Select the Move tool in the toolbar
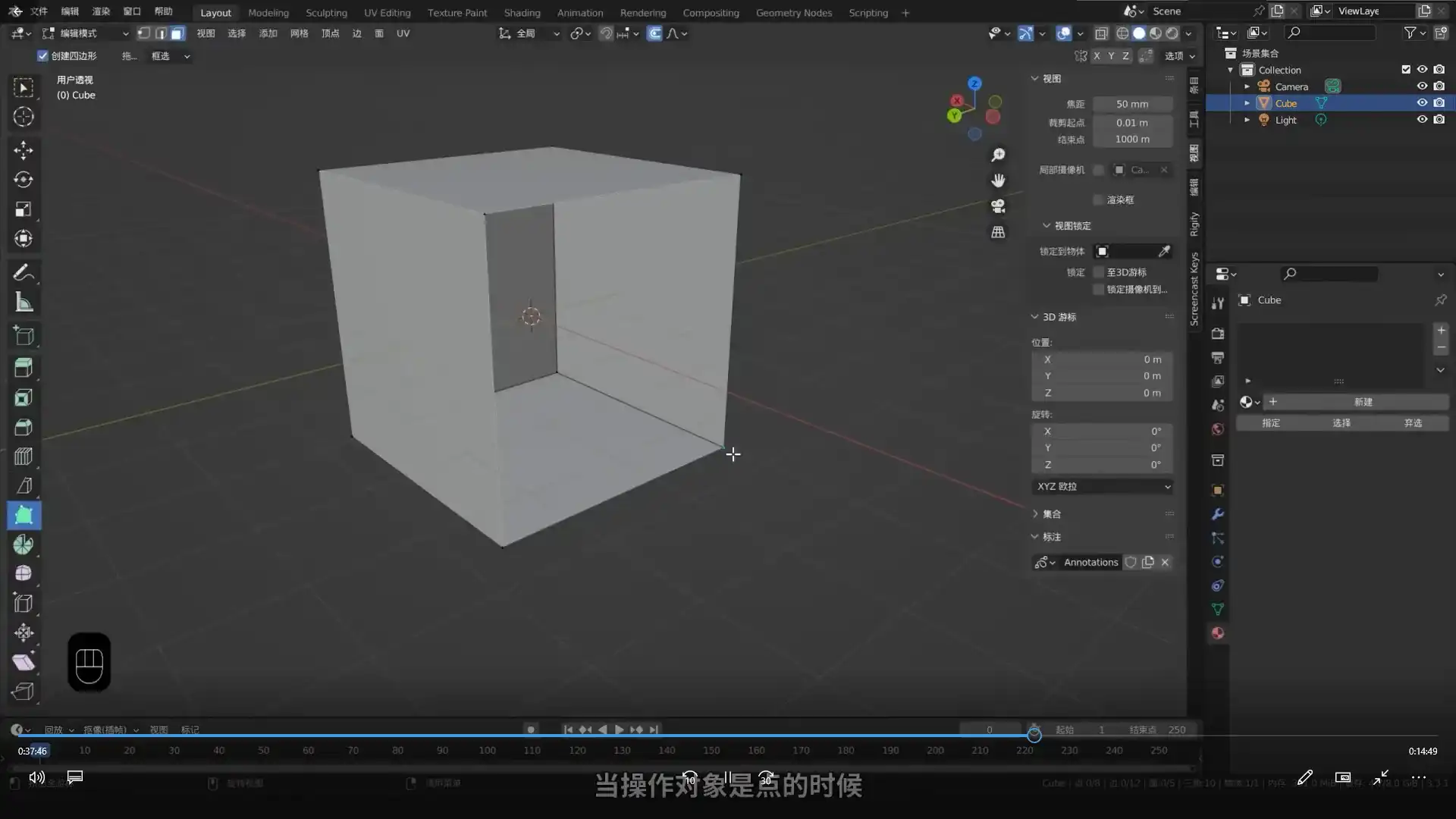 click(x=24, y=150)
